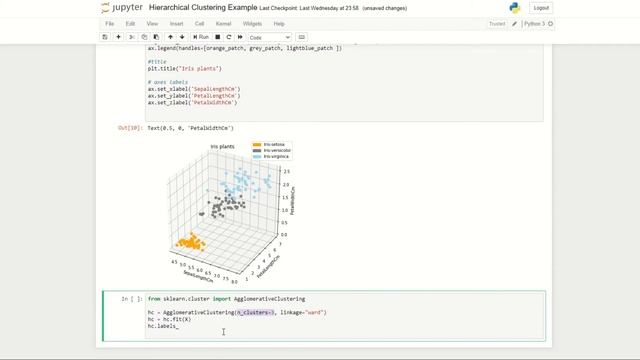Click the Python 3 kernel name
Image resolution: width=640 pixels, height=360 pixels.
coord(534,24)
